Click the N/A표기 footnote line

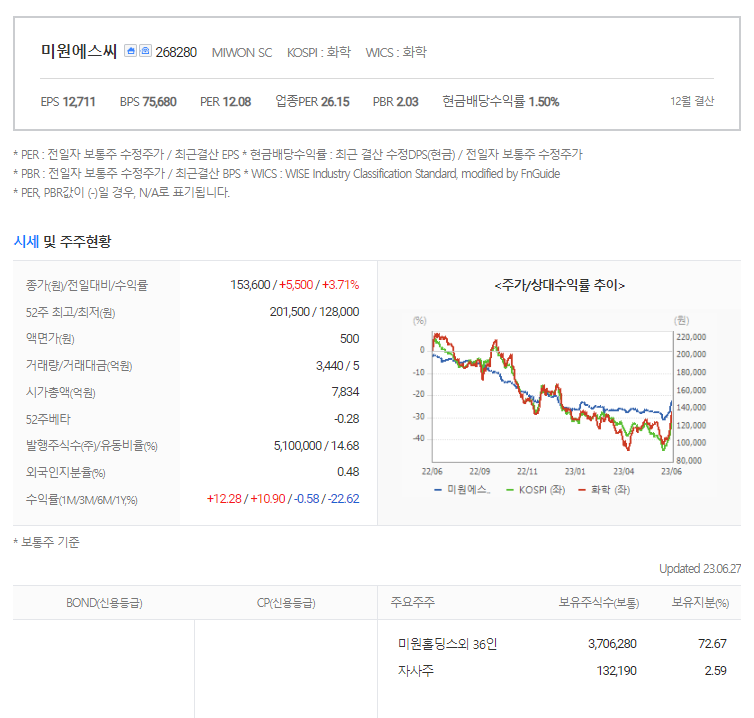[x=122, y=193]
